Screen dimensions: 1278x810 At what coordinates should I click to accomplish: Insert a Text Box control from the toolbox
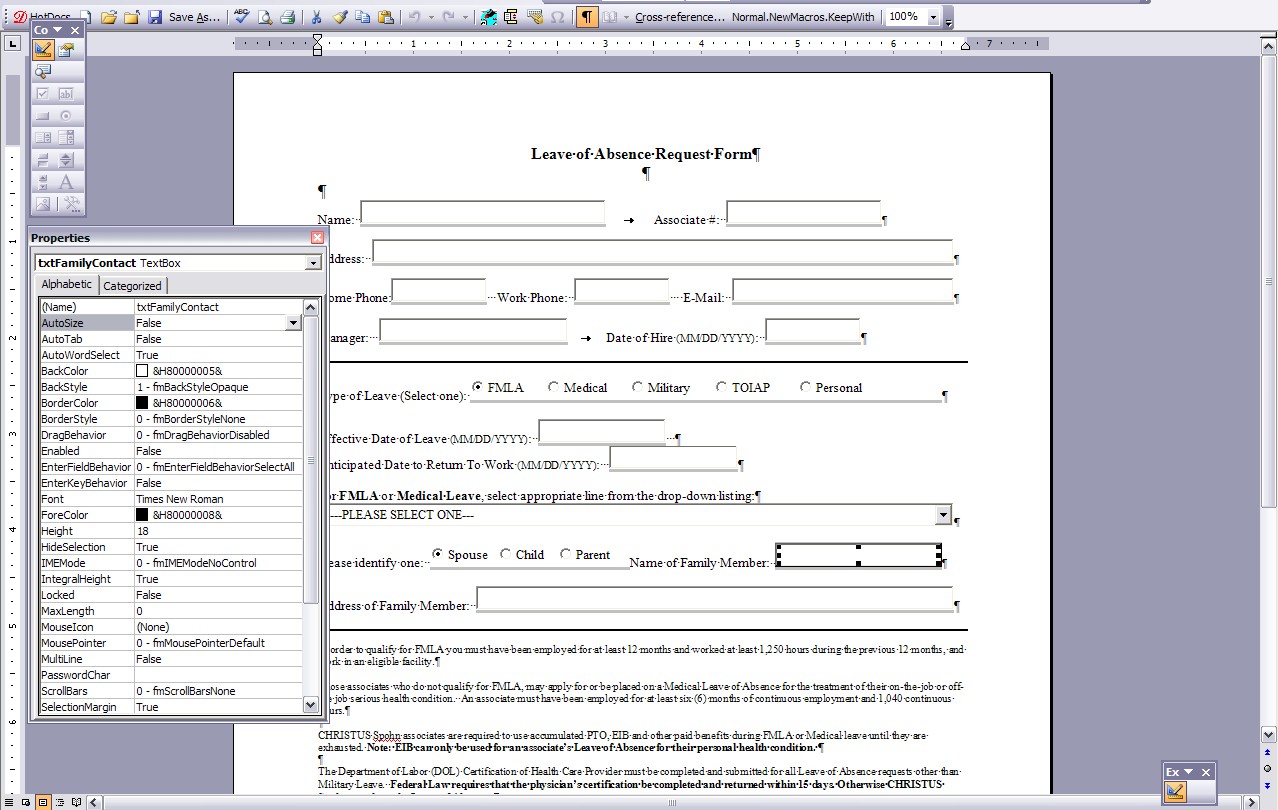pyautogui.click(x=68, y=94)
